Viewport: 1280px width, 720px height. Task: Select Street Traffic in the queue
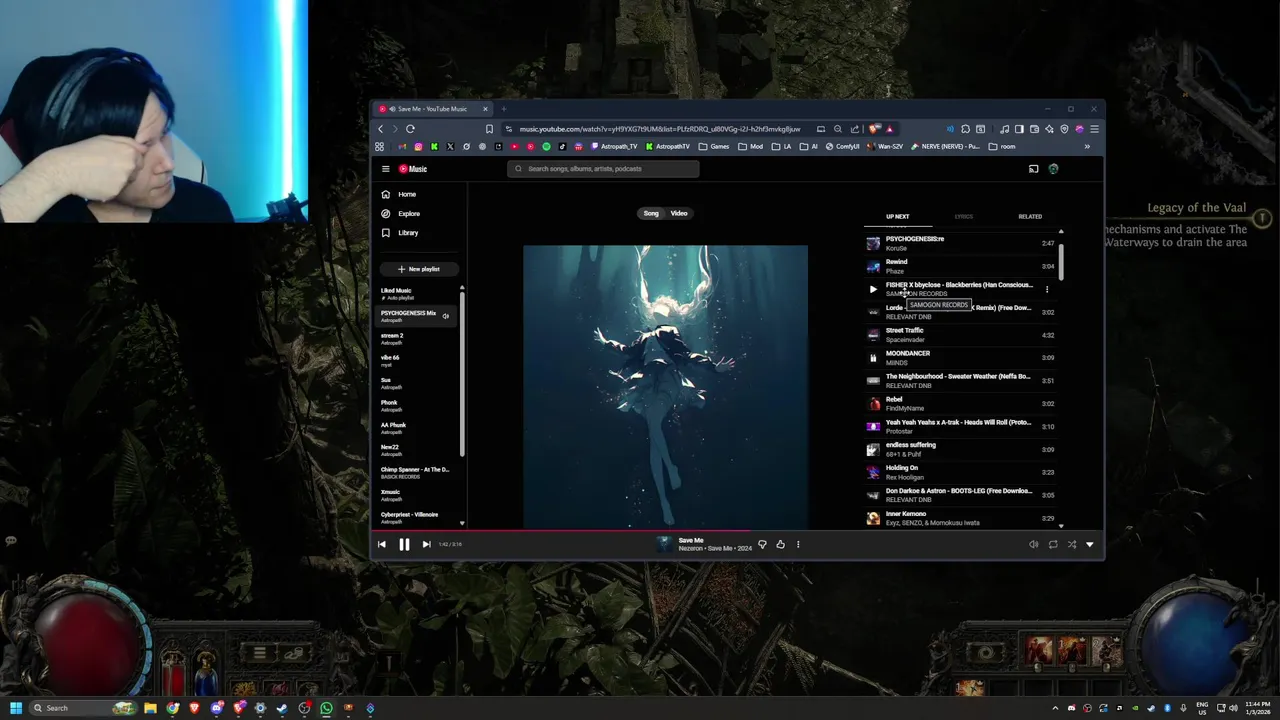pyautogui.click(x=960, y=335)
